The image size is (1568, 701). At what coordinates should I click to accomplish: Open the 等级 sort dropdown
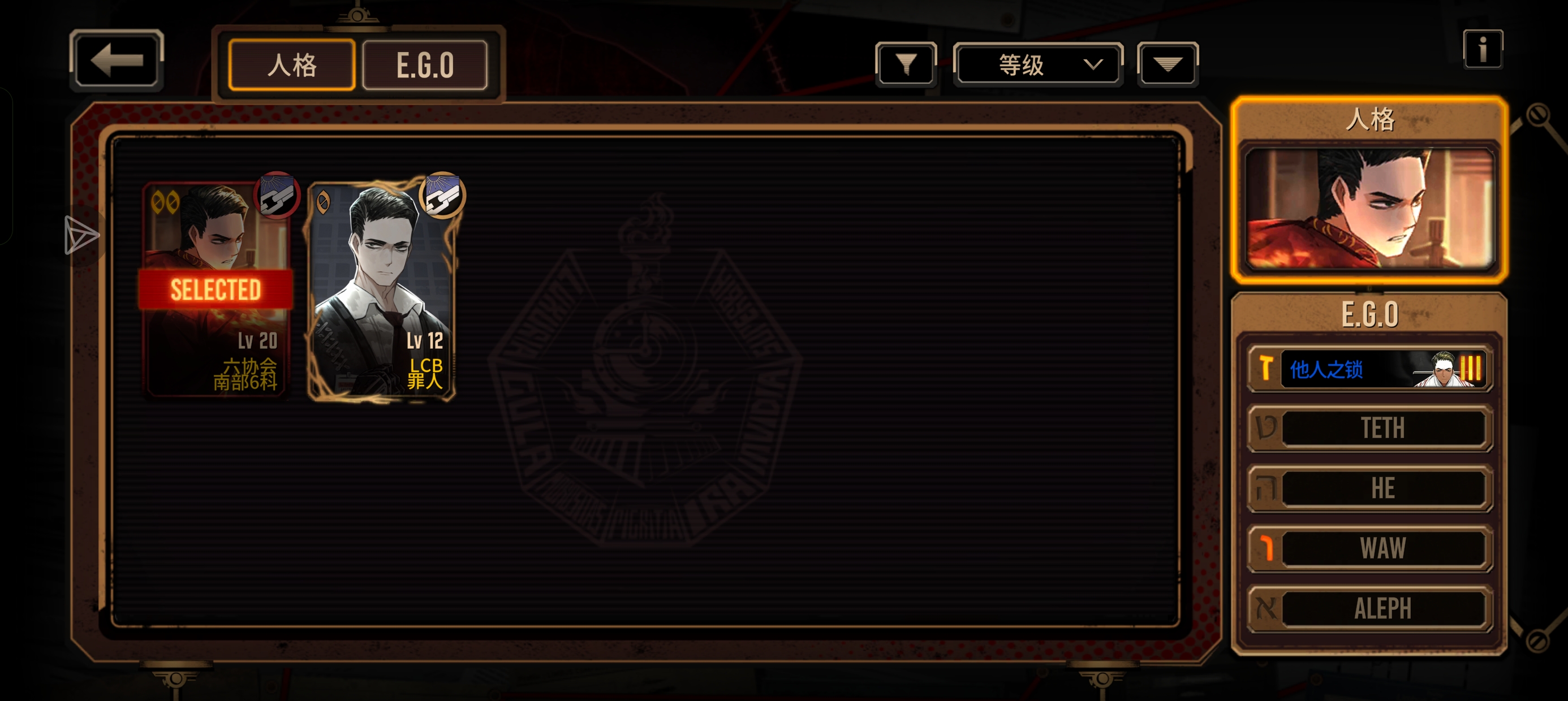[1037, 64]
